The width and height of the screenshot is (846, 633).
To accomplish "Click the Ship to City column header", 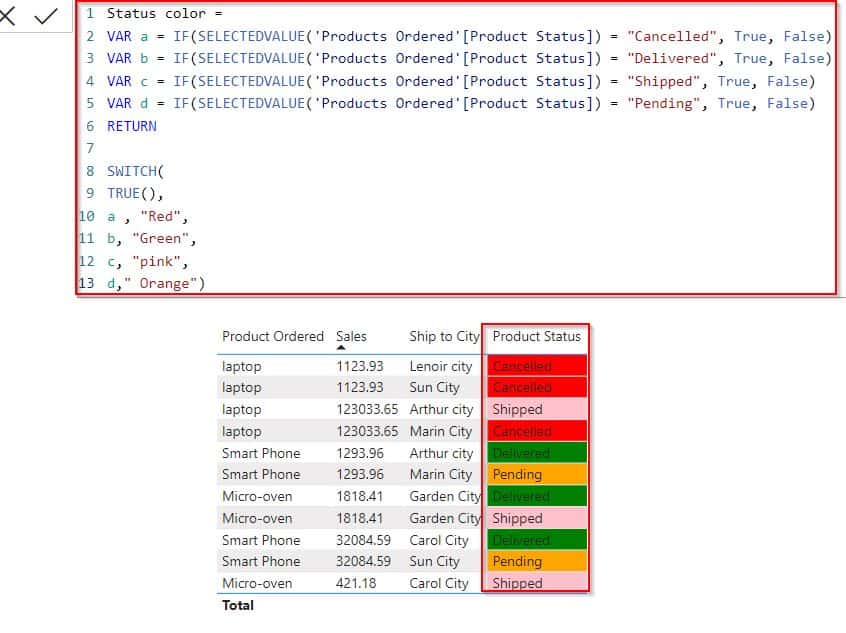I will (x=444, y=336).
